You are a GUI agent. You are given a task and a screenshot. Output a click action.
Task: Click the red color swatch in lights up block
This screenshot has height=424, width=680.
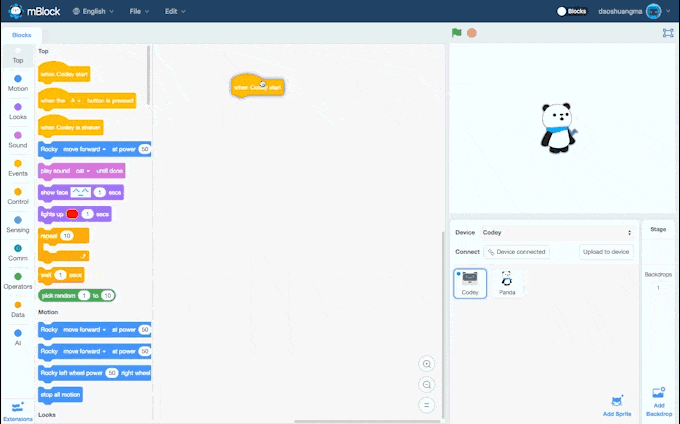73,214
